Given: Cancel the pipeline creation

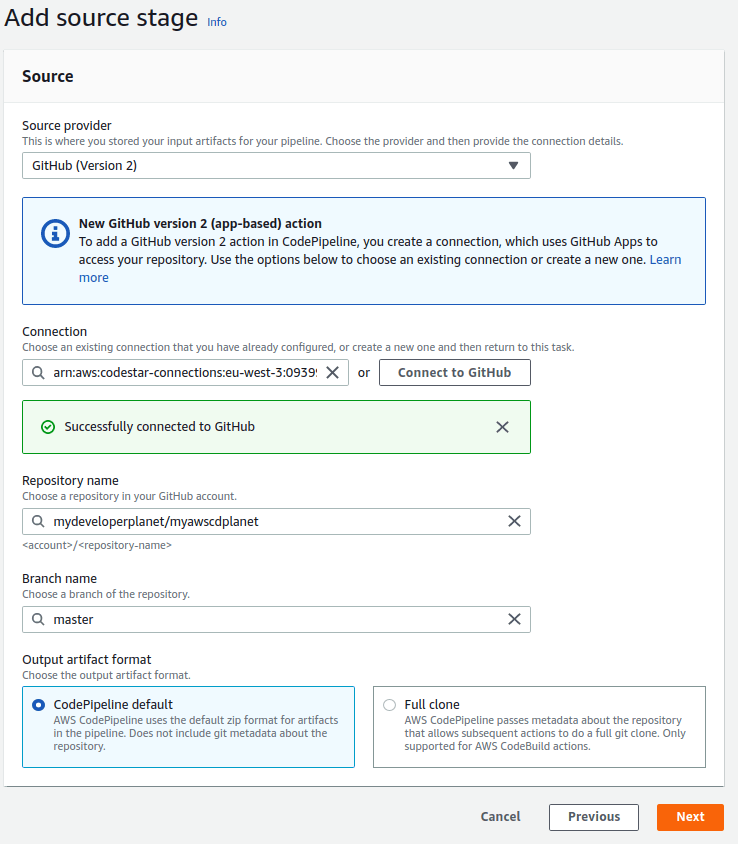Looking at the screenshot, I should coord(500,817).
